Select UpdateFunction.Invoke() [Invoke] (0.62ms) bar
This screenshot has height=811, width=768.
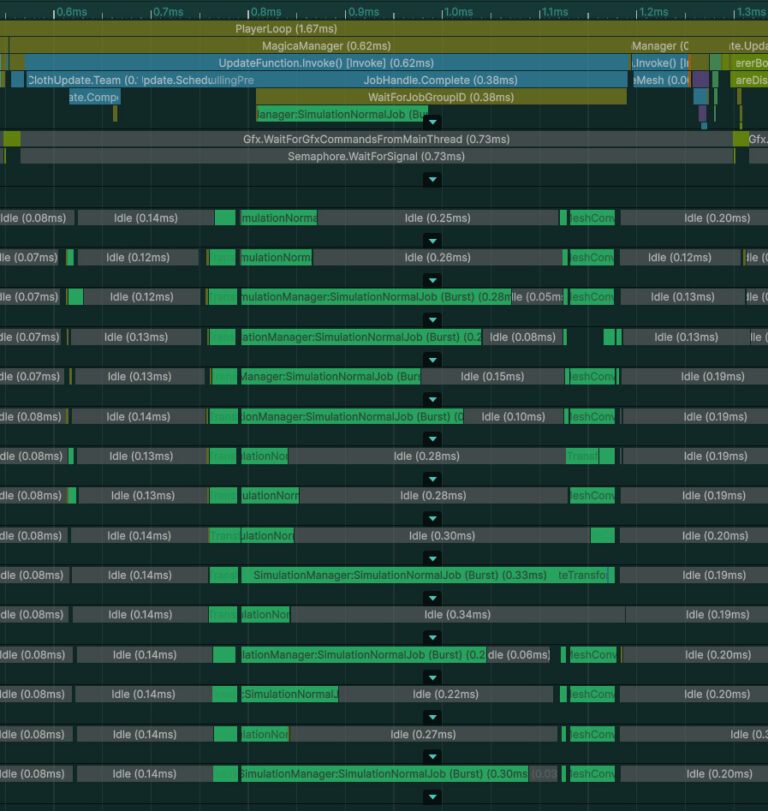pos(327,63)
